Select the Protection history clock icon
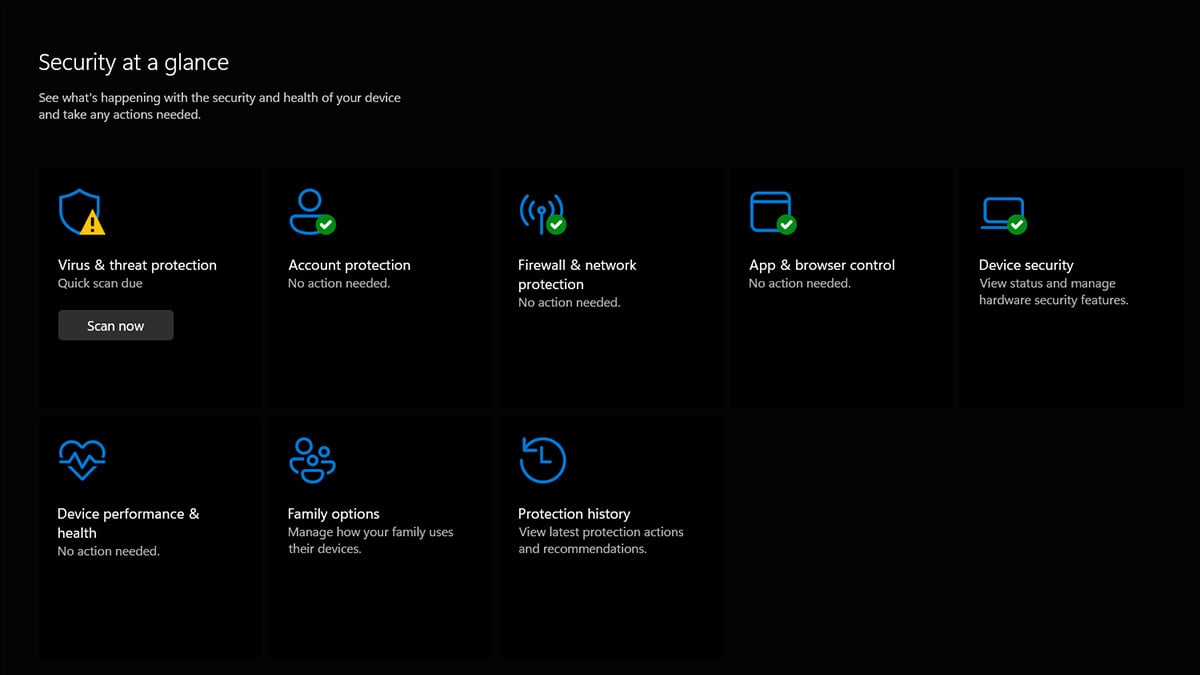The width and height of the screenshot is (1200, 675). pos(542,458)
